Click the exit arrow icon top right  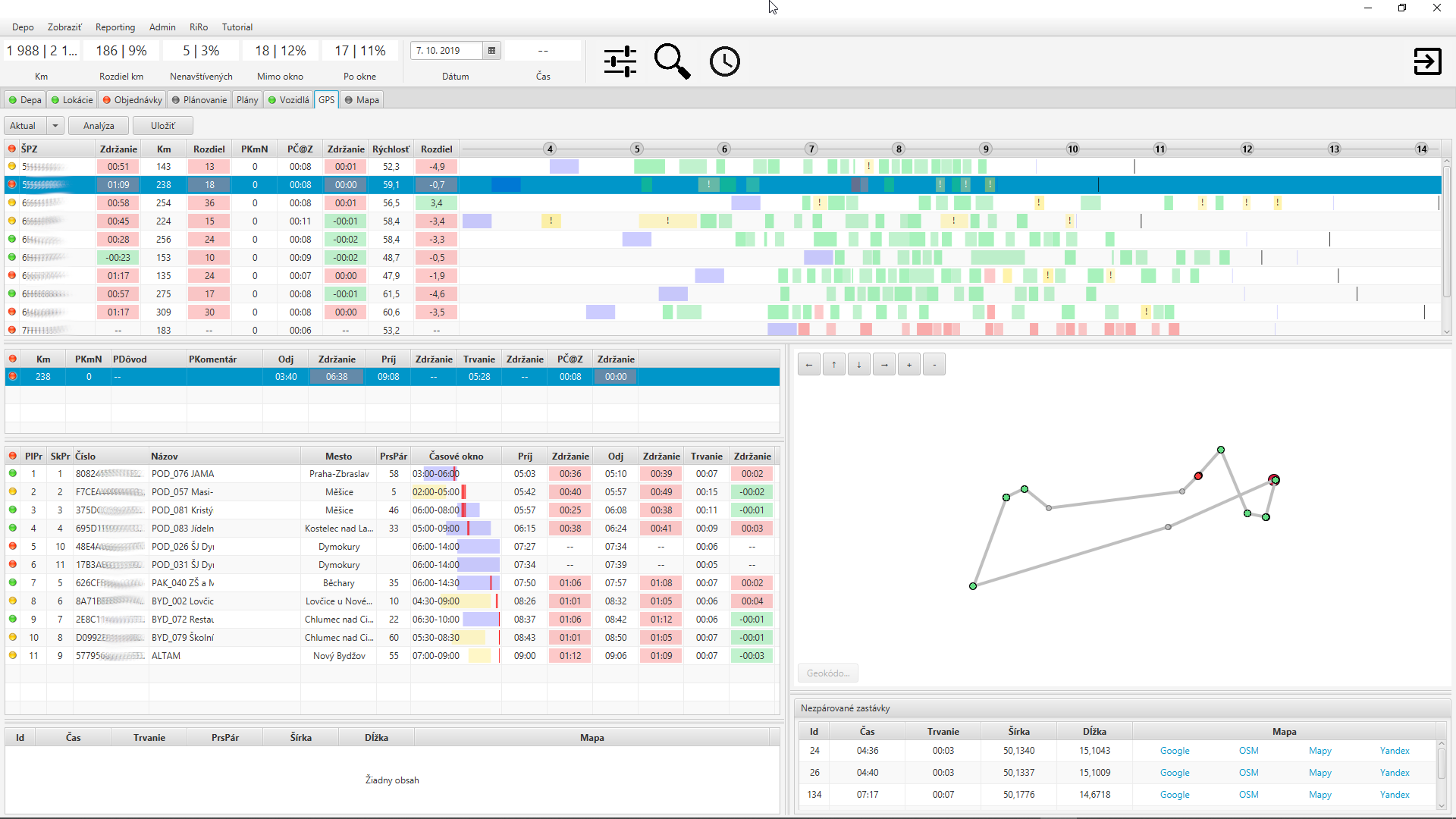click(1429, 61)
